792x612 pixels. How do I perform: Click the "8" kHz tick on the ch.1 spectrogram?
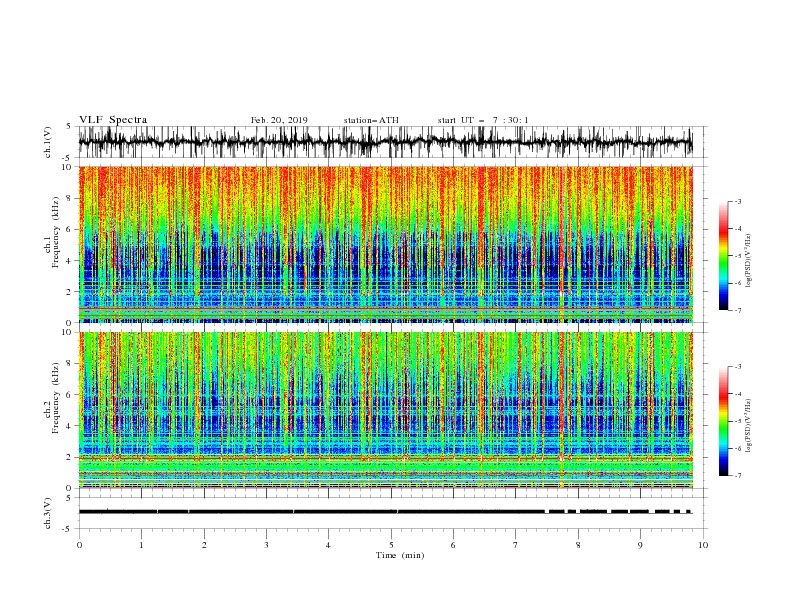coord(69,198)
